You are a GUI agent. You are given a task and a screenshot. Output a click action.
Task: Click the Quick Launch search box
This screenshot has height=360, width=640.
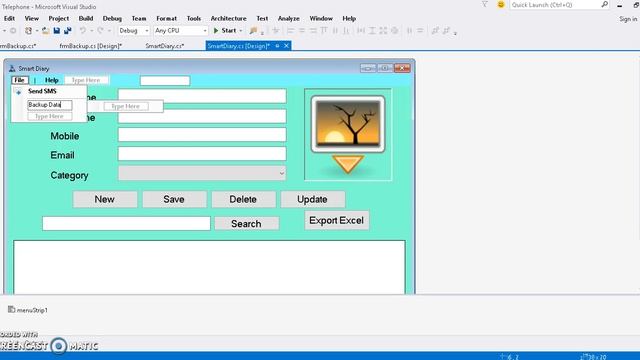pyautogui.click(x=555, y=5)
